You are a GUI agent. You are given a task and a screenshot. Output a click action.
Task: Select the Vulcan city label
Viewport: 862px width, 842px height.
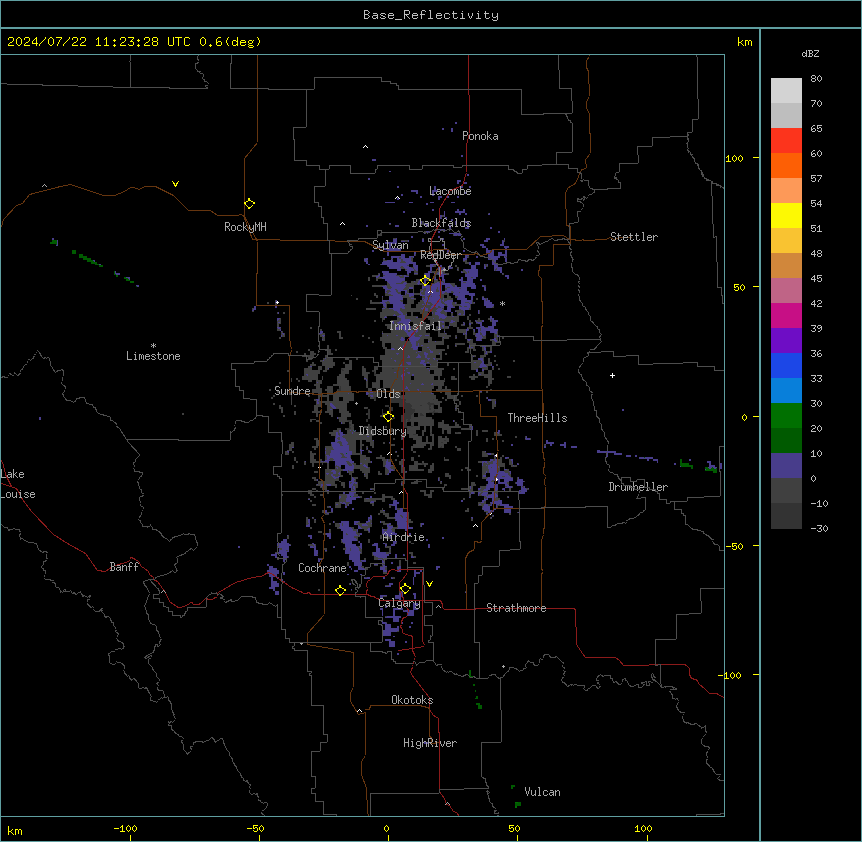[x=543, y=792]
